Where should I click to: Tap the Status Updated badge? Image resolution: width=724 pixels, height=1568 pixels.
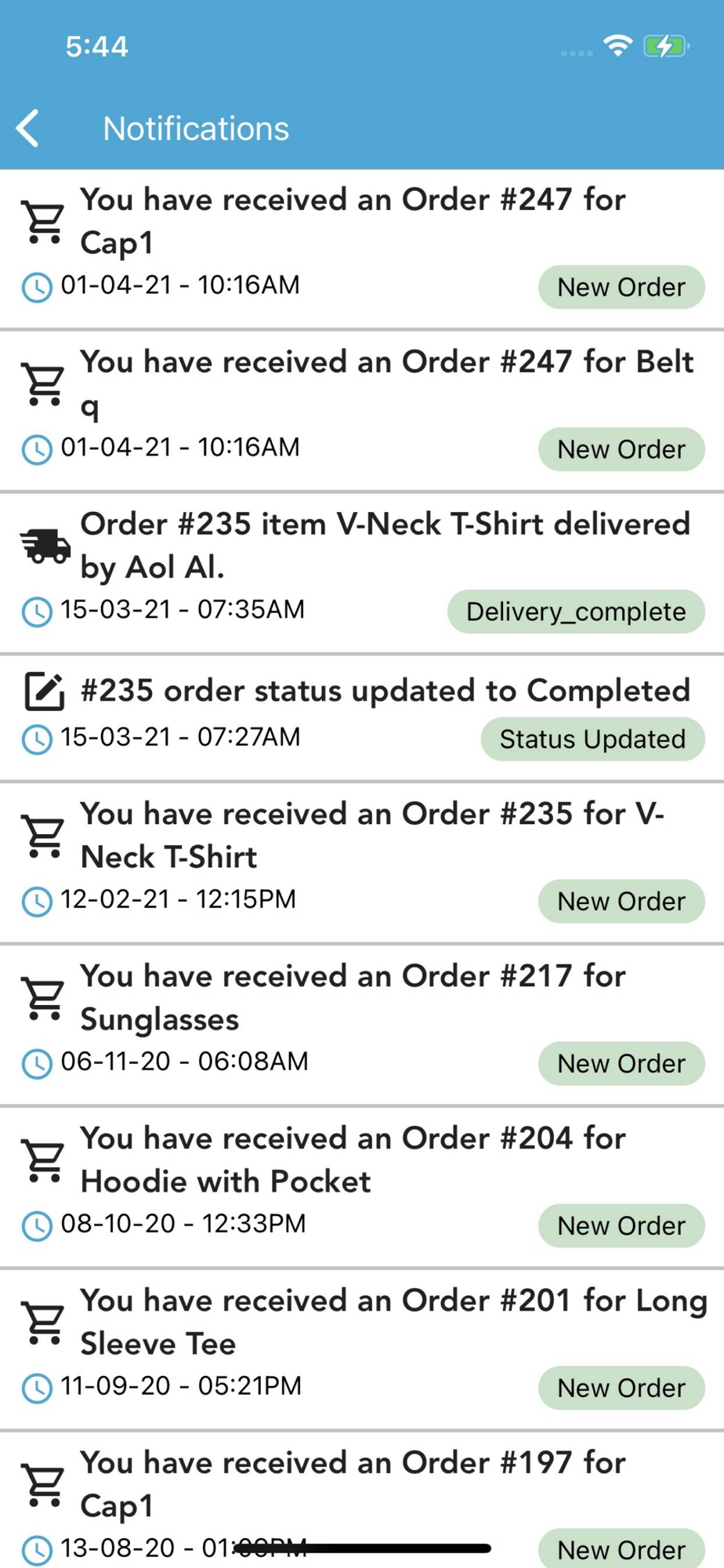(x=592, y=739)
